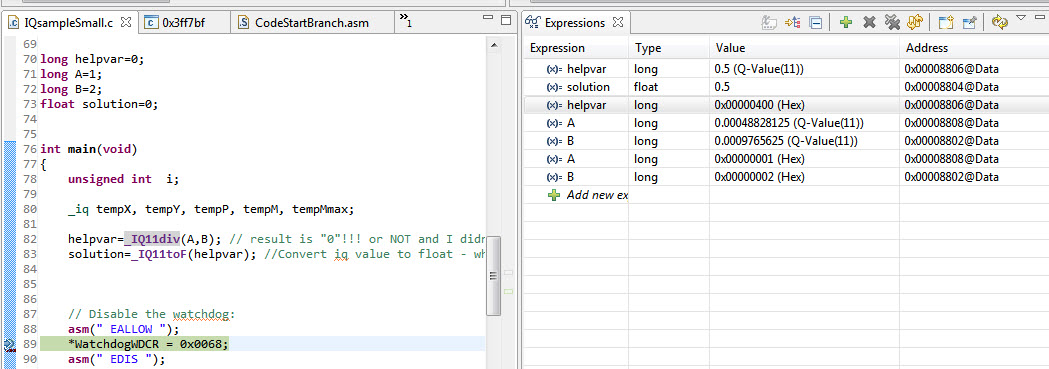Select B row with Q-Value(11)
1049x369 pixels.
click(x=786, y=141)
